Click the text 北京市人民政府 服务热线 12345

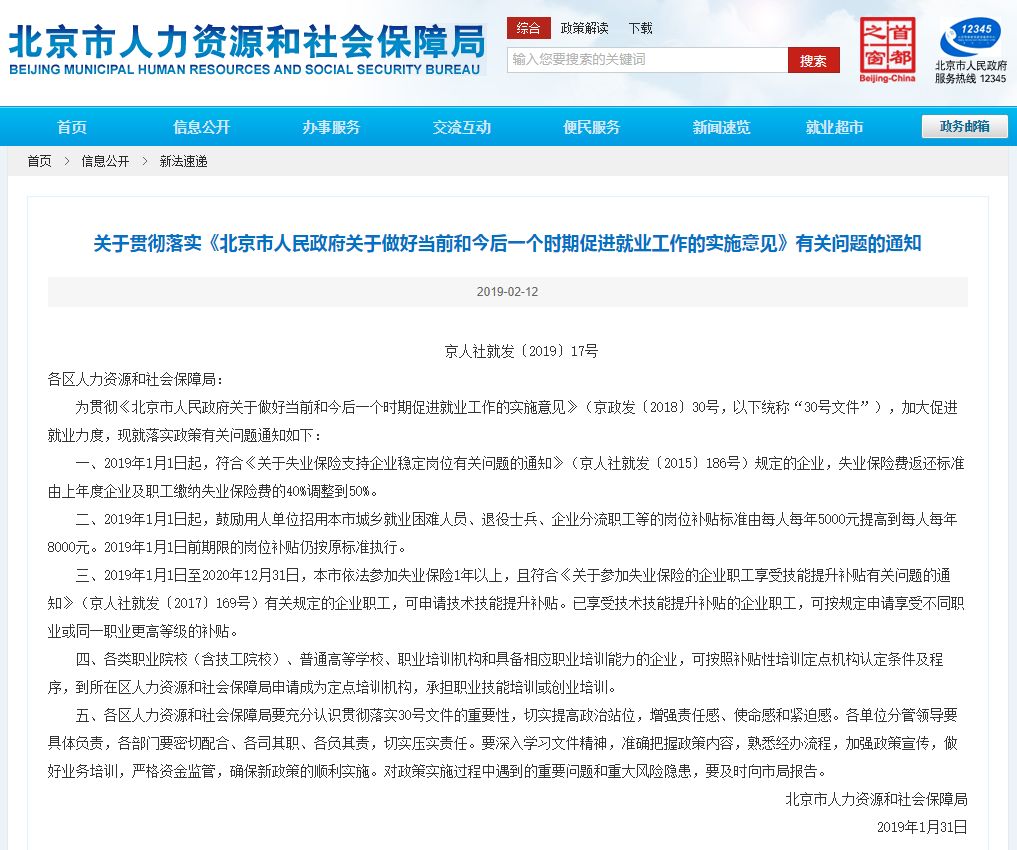[970, 72]
